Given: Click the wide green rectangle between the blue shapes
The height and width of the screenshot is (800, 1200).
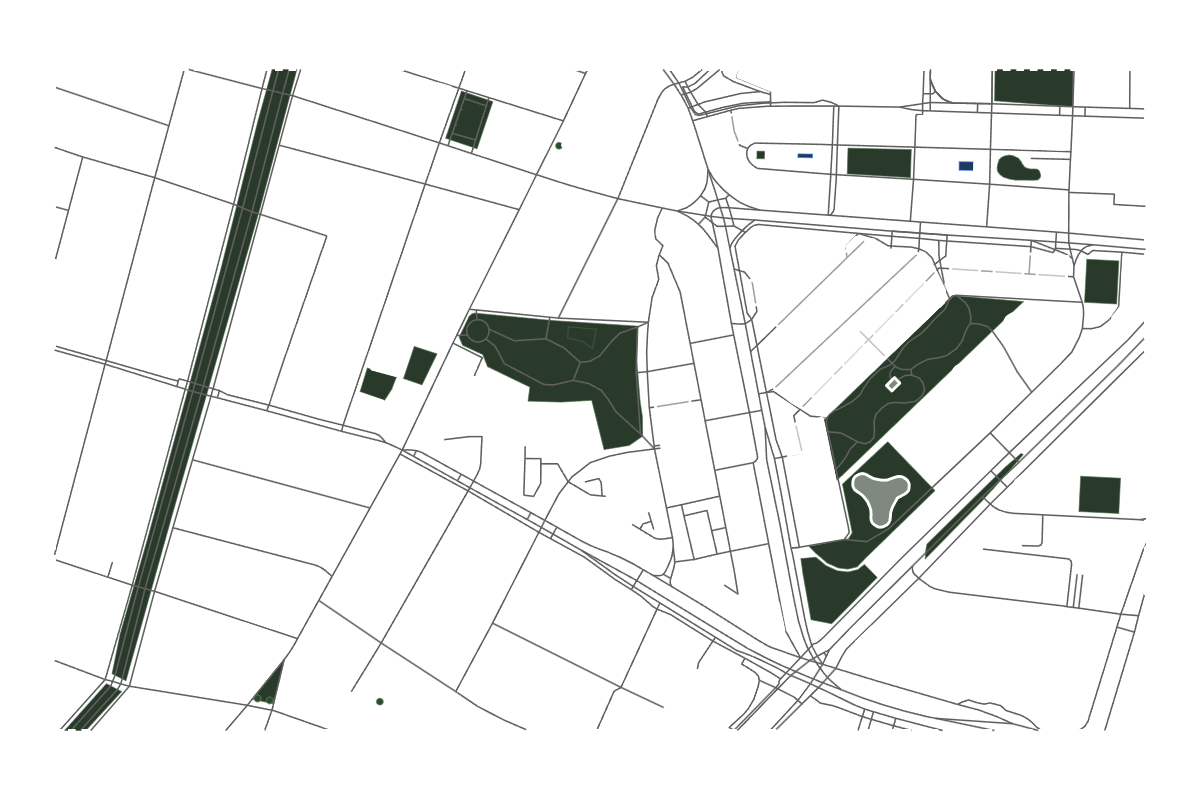Looking at the screenshot, I should [x=879, y=163].
